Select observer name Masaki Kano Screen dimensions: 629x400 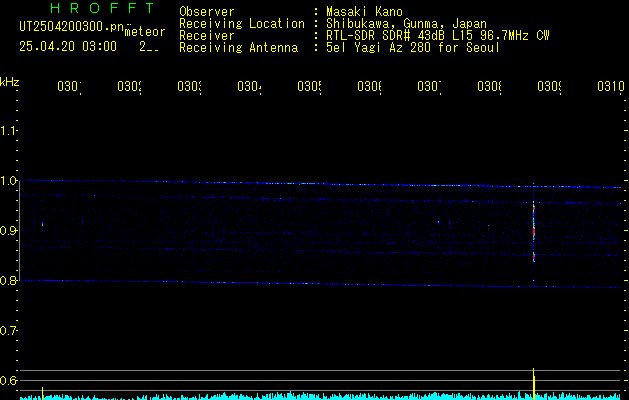point(364,12)
